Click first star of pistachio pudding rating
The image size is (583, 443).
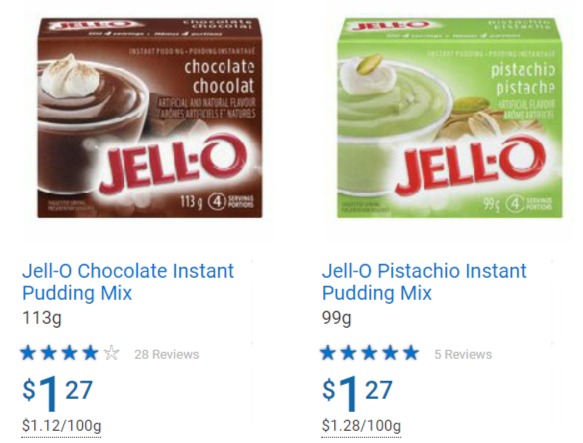click(x=328, y=353)
